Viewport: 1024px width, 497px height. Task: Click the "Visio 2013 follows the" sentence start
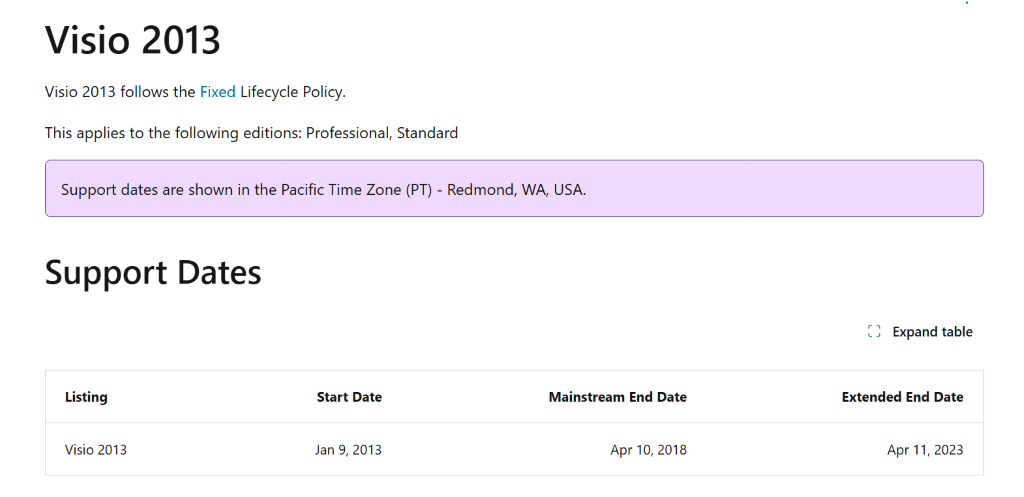tap(120, 92)
